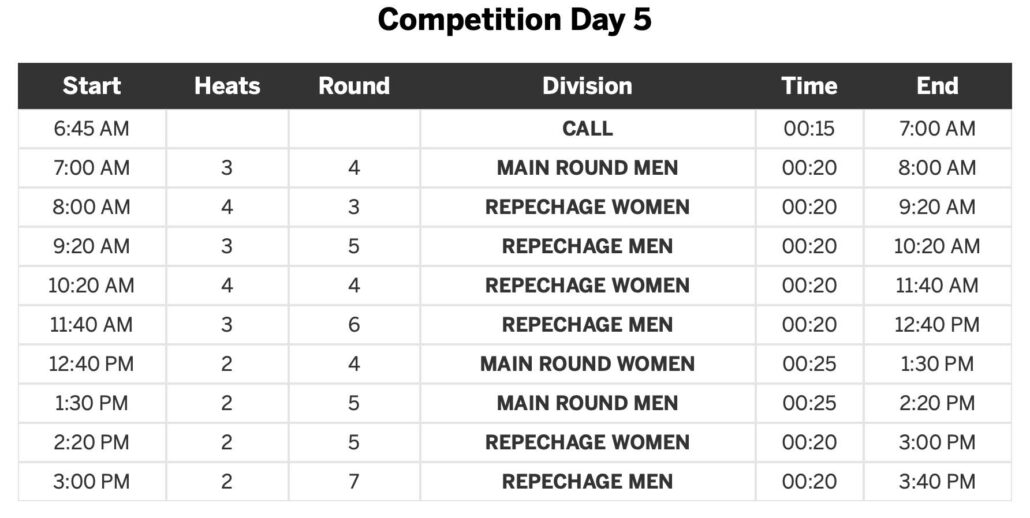Screen dimensions: 1030x518
Task: Click MAIN ROUND MEN at 7:00 AM
Action: coord(587,168)
